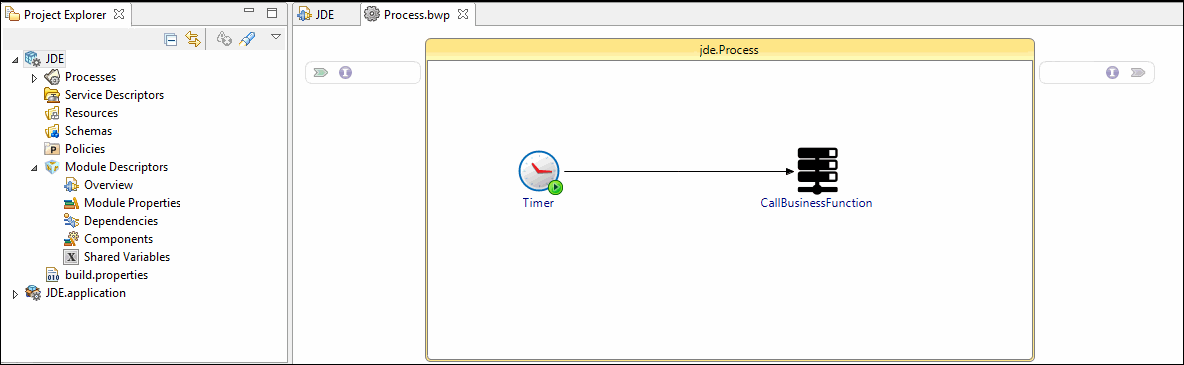Collapse the JDE project node
1184x365 pixels.
[16, 59]
